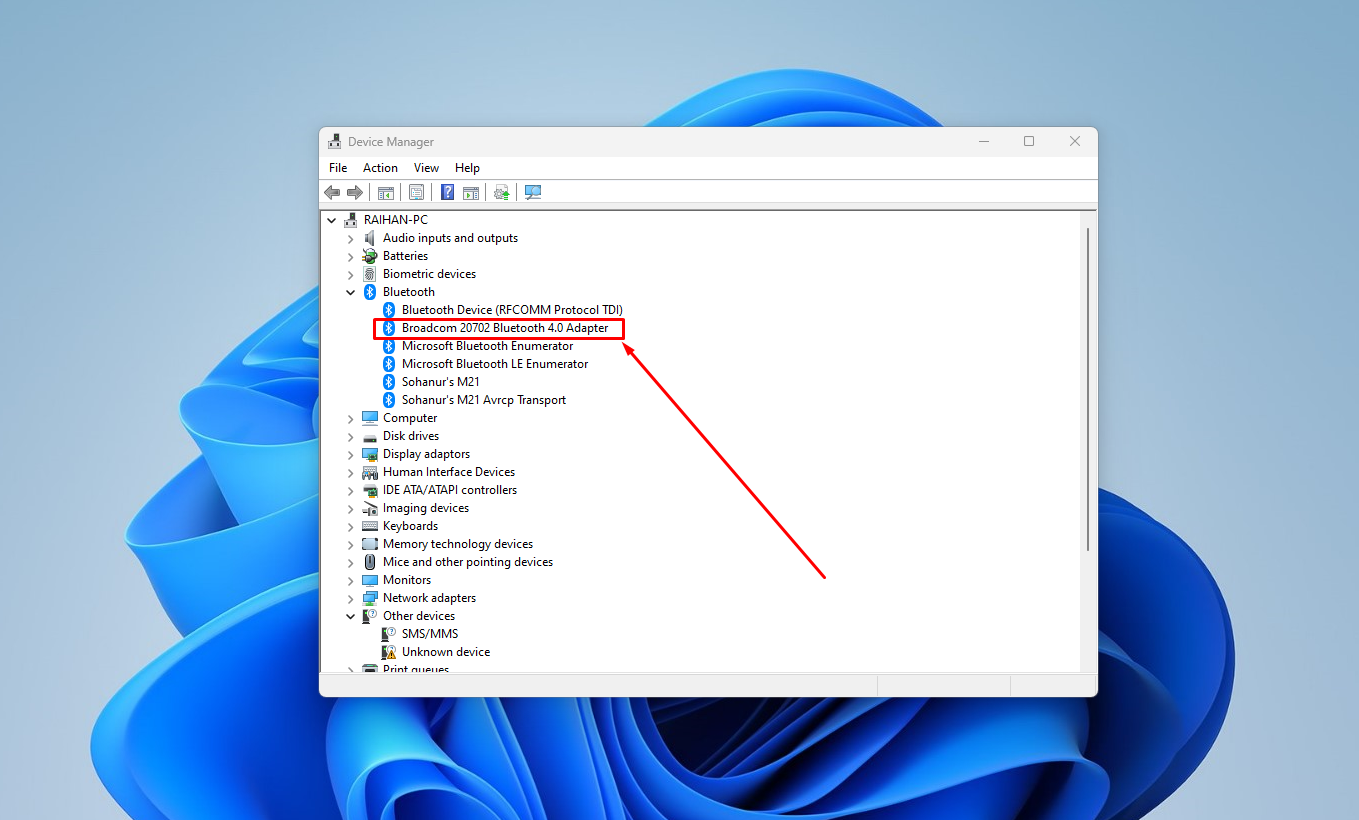1359x820 pixels.
Task: Select the IDE ATA/ATAPI controllers icon
Action: coord(370,490)
